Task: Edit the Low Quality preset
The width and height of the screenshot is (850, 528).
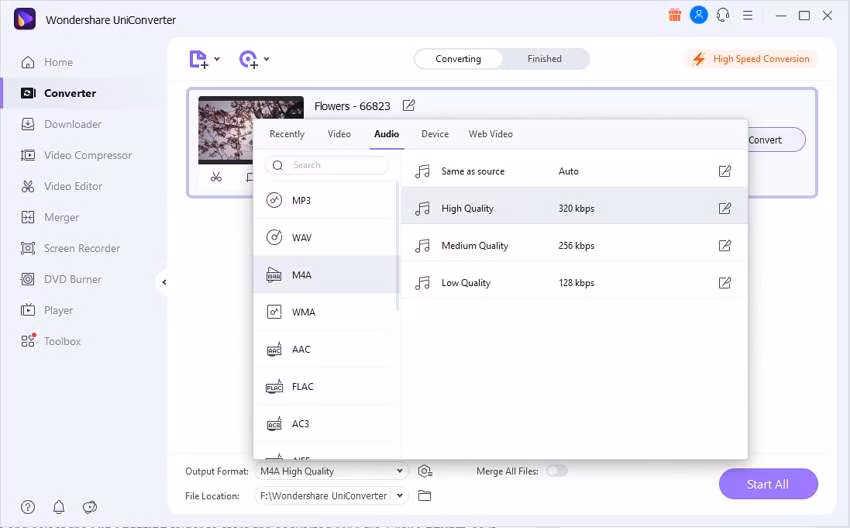Action: pos(725,283)
